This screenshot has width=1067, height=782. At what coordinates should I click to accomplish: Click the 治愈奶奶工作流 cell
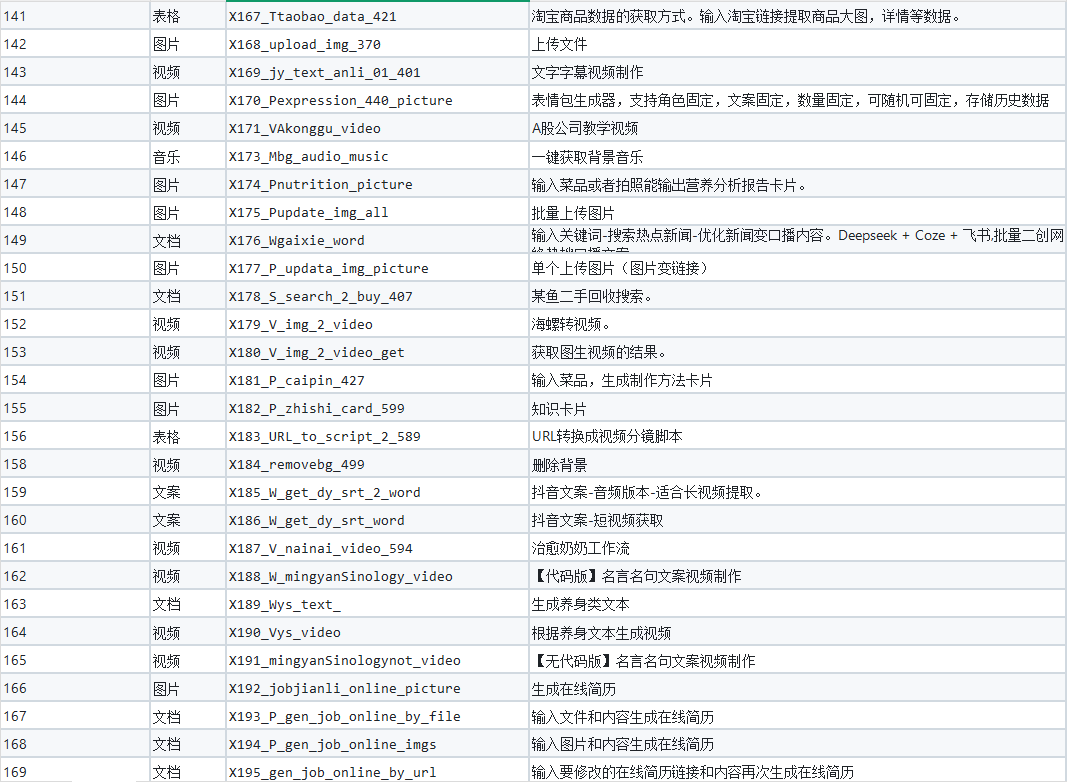797,548
